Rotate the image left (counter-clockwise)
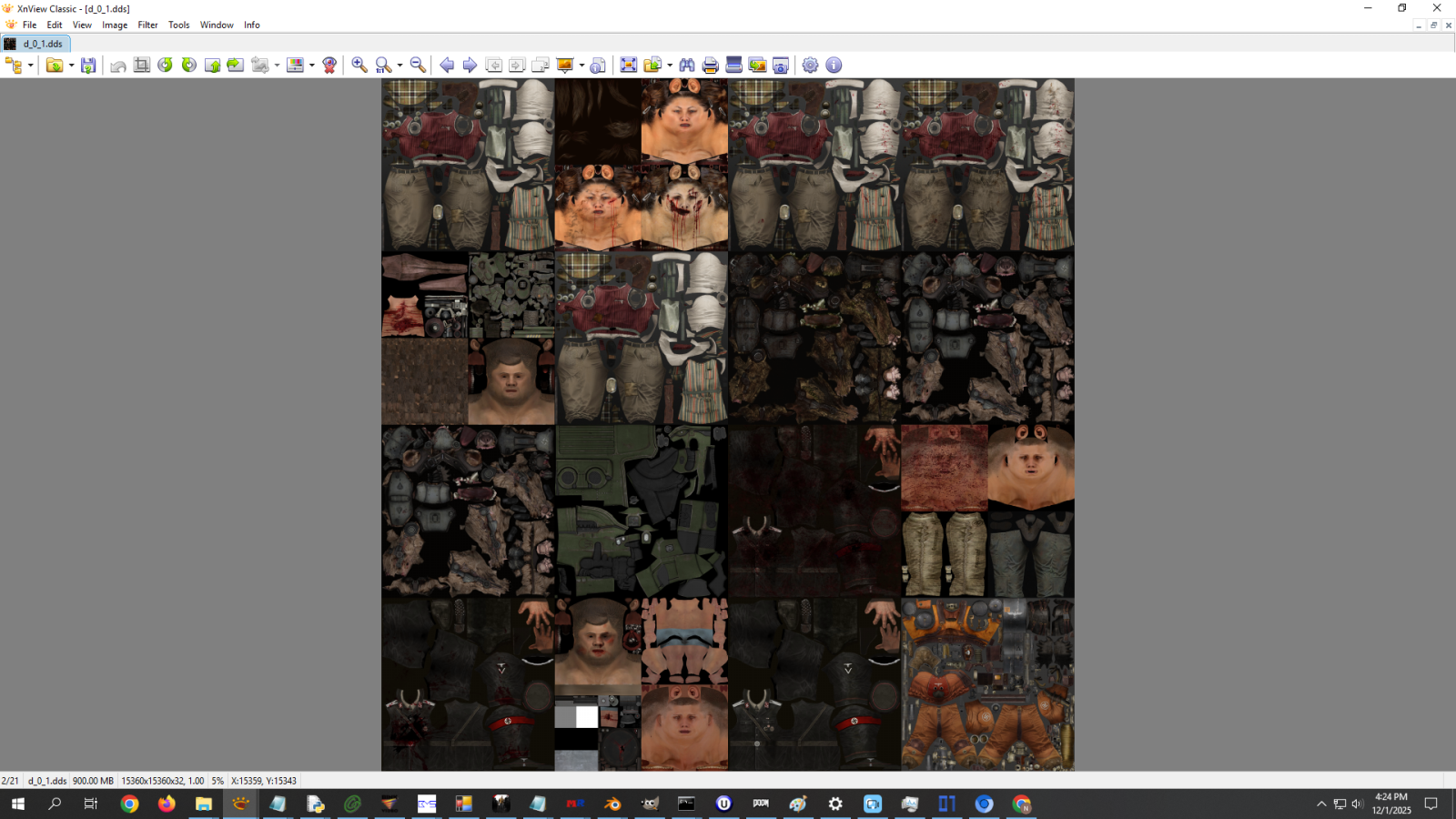 pyautogui.click(x=165, y=66)
